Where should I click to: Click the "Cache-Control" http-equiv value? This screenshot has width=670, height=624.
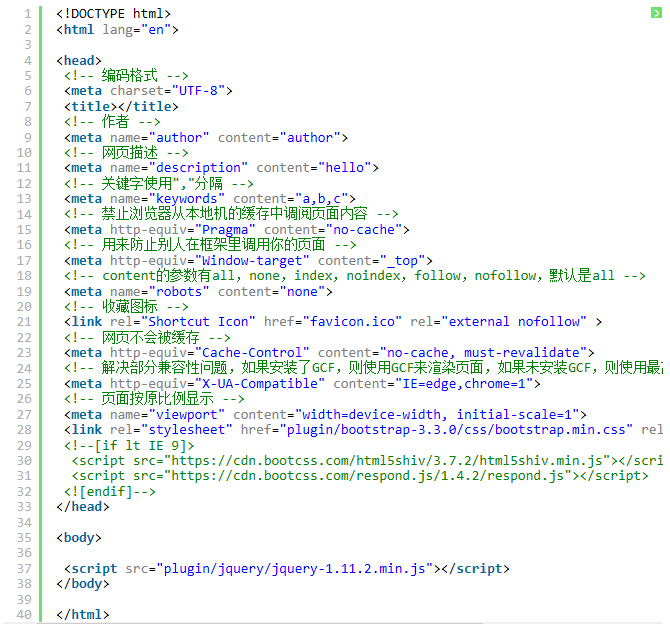(252, 353)
